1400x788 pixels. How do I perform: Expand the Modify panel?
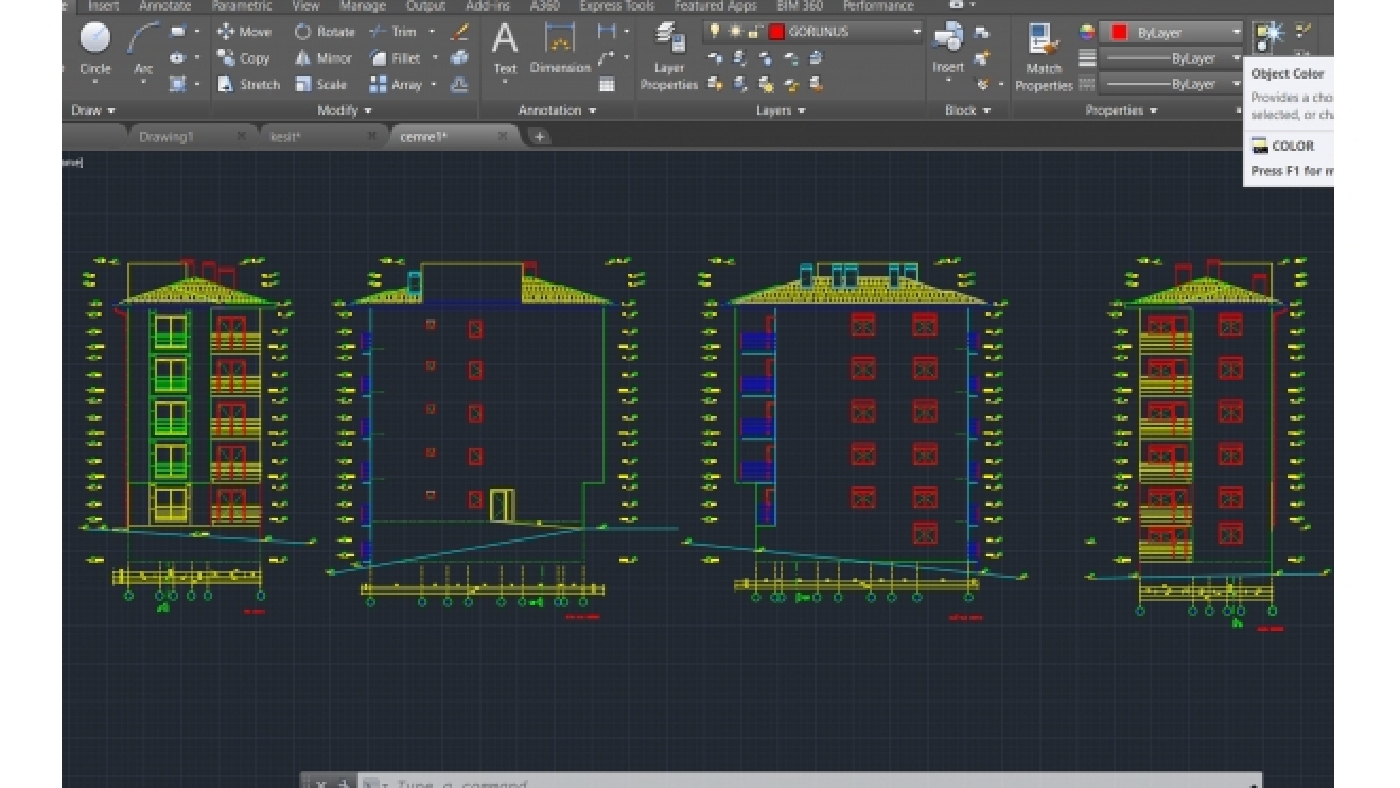coord(344,110)
